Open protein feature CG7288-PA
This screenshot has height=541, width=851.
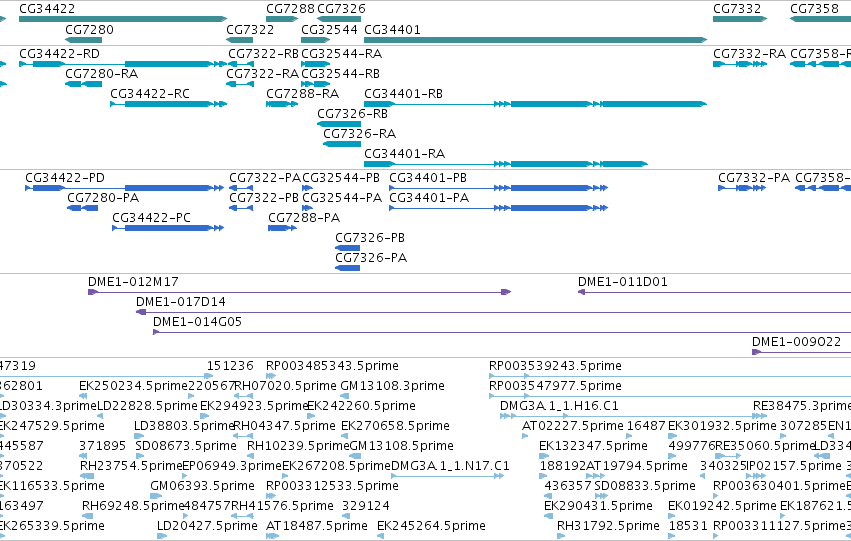[x=282, y=228]
